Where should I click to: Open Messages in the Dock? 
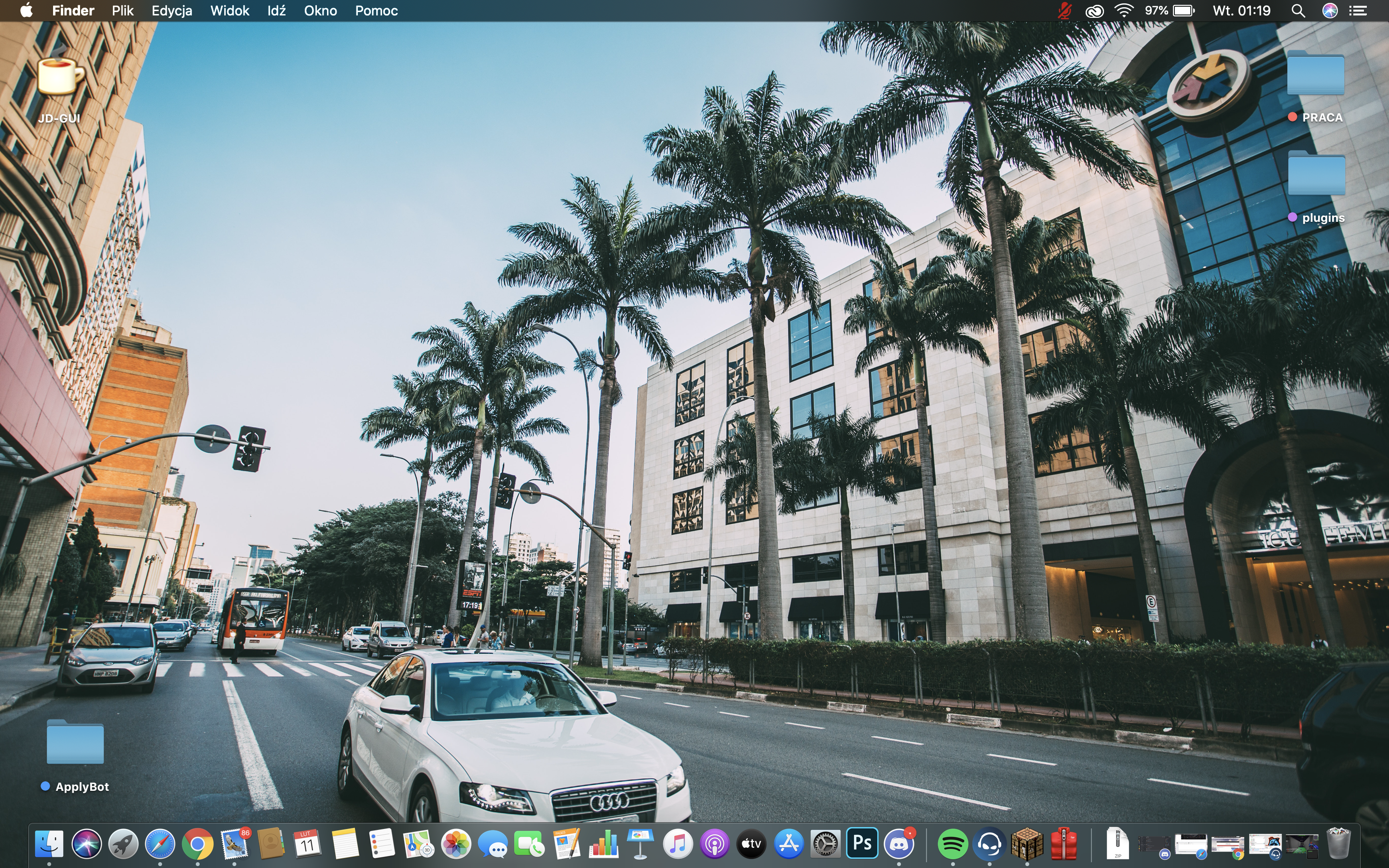coord(493,844)
